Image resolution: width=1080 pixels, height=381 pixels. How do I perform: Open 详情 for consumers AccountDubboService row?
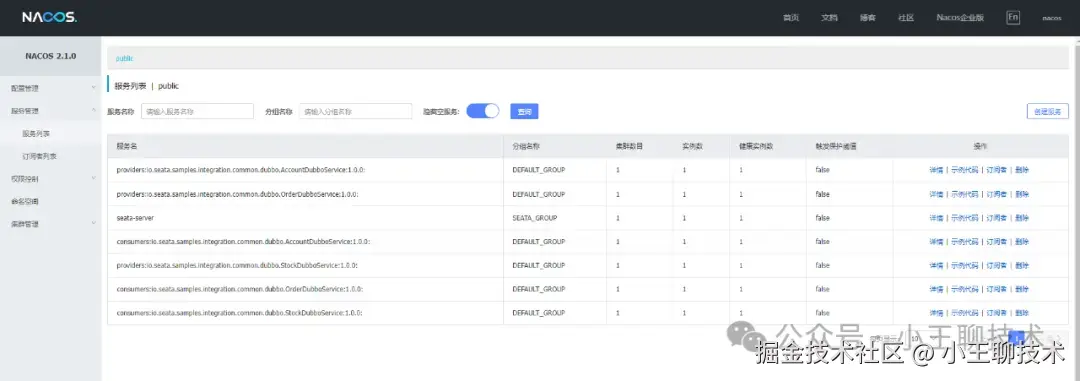pyautogui.click(x=936, y=242)
